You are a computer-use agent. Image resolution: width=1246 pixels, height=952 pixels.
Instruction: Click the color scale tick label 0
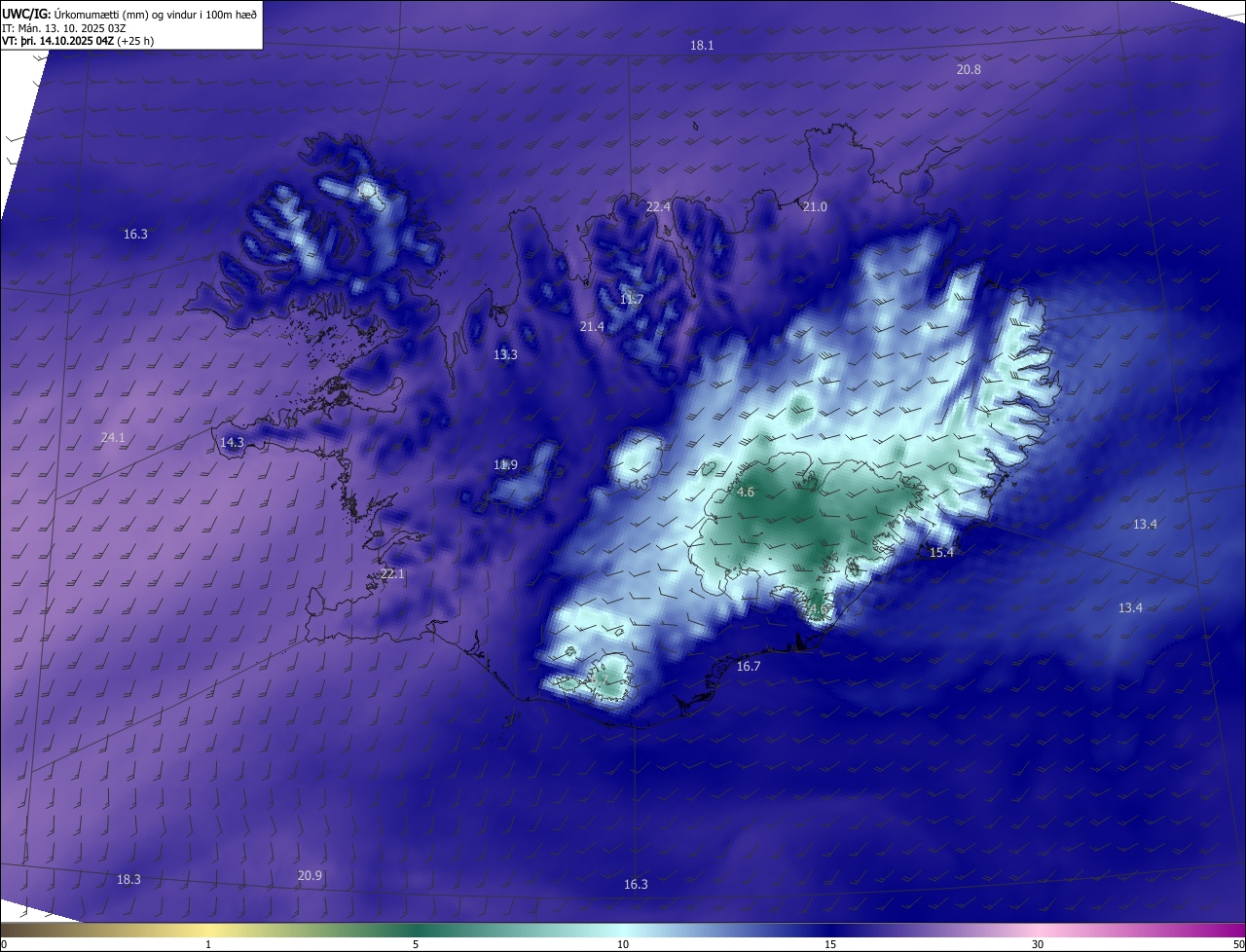pyautogui.click(x=4, y=944)
